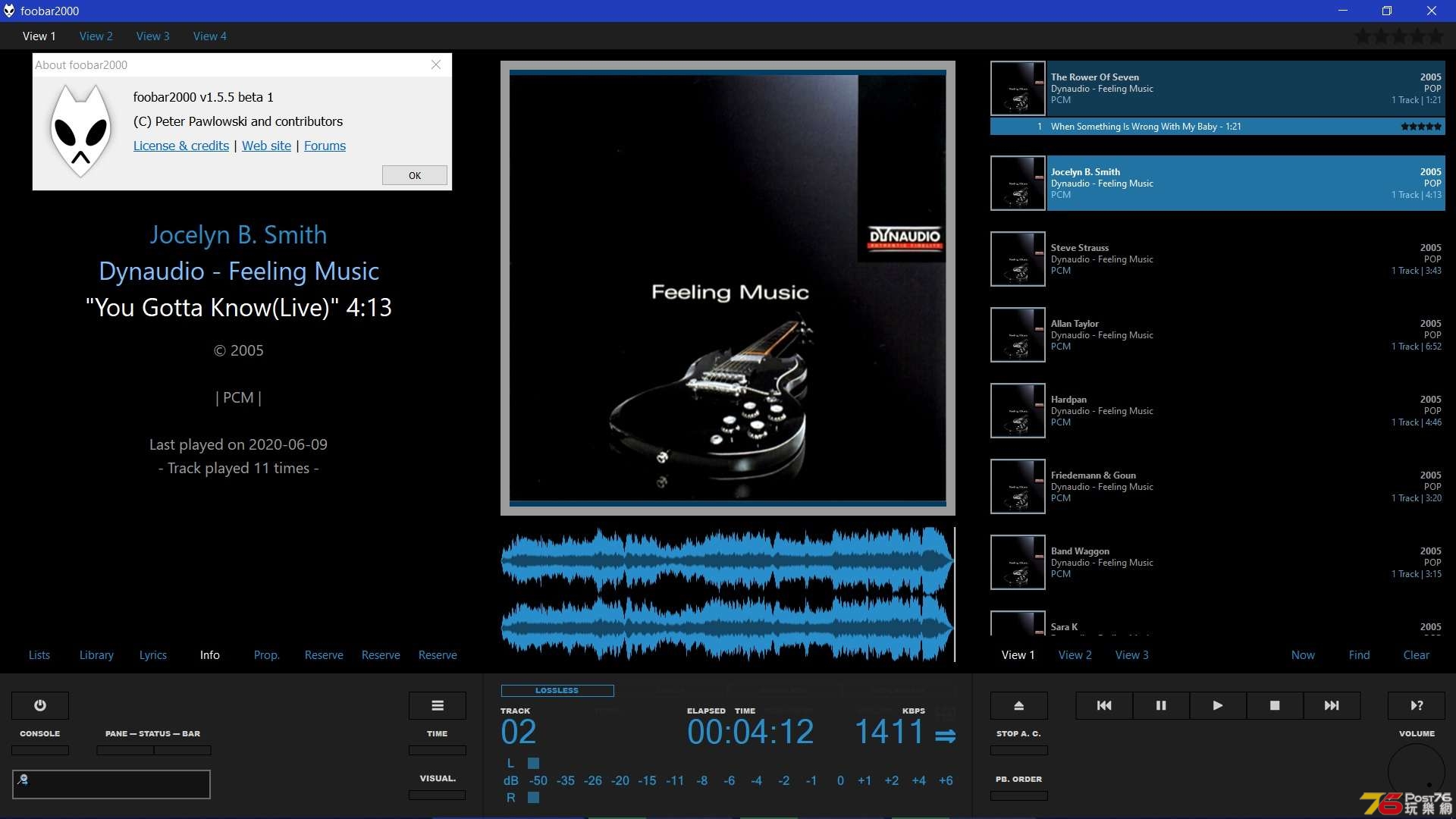The image size is (1456, 819).
Task: Toggle the left PANE indicator under PANE — STATUS — BAR
Action: pyautogui.click(x=125, y=750)
